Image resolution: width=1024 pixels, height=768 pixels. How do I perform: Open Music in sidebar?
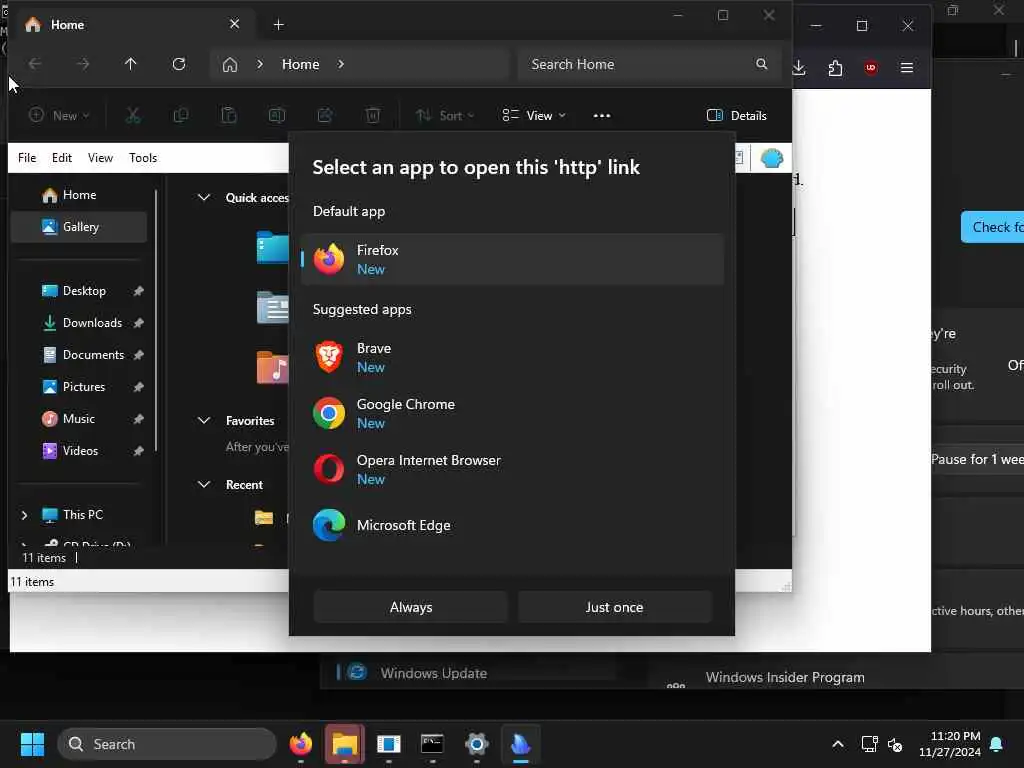pos(79,419)
